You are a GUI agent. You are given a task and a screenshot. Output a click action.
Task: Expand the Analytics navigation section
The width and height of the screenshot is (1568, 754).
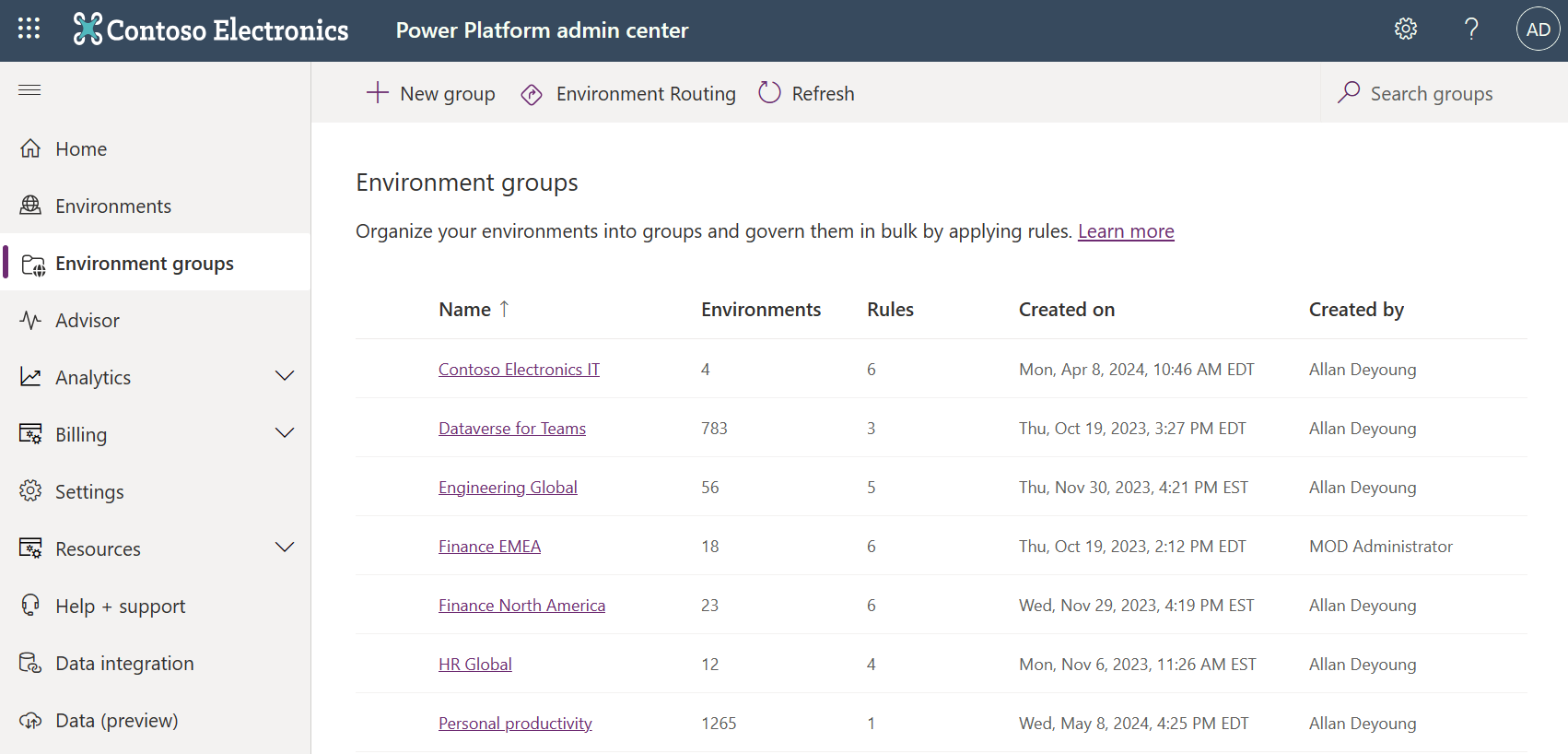[285, 376]
